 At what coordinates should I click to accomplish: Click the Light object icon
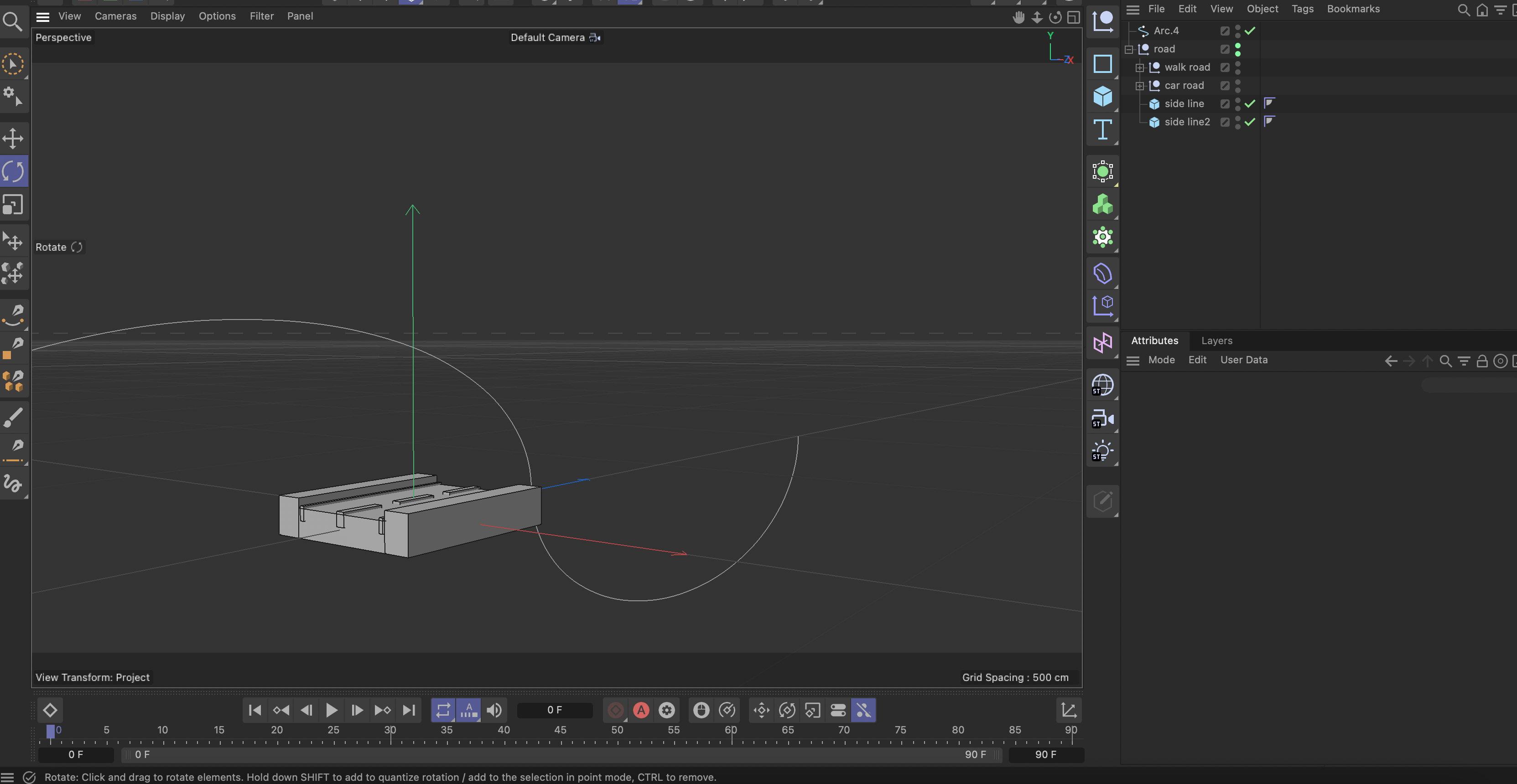click(x=1102, y=451)
